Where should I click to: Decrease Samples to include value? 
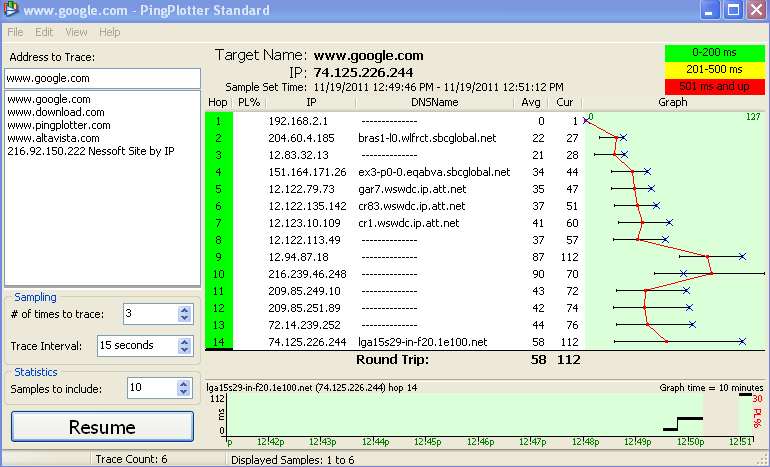(184, 392)
